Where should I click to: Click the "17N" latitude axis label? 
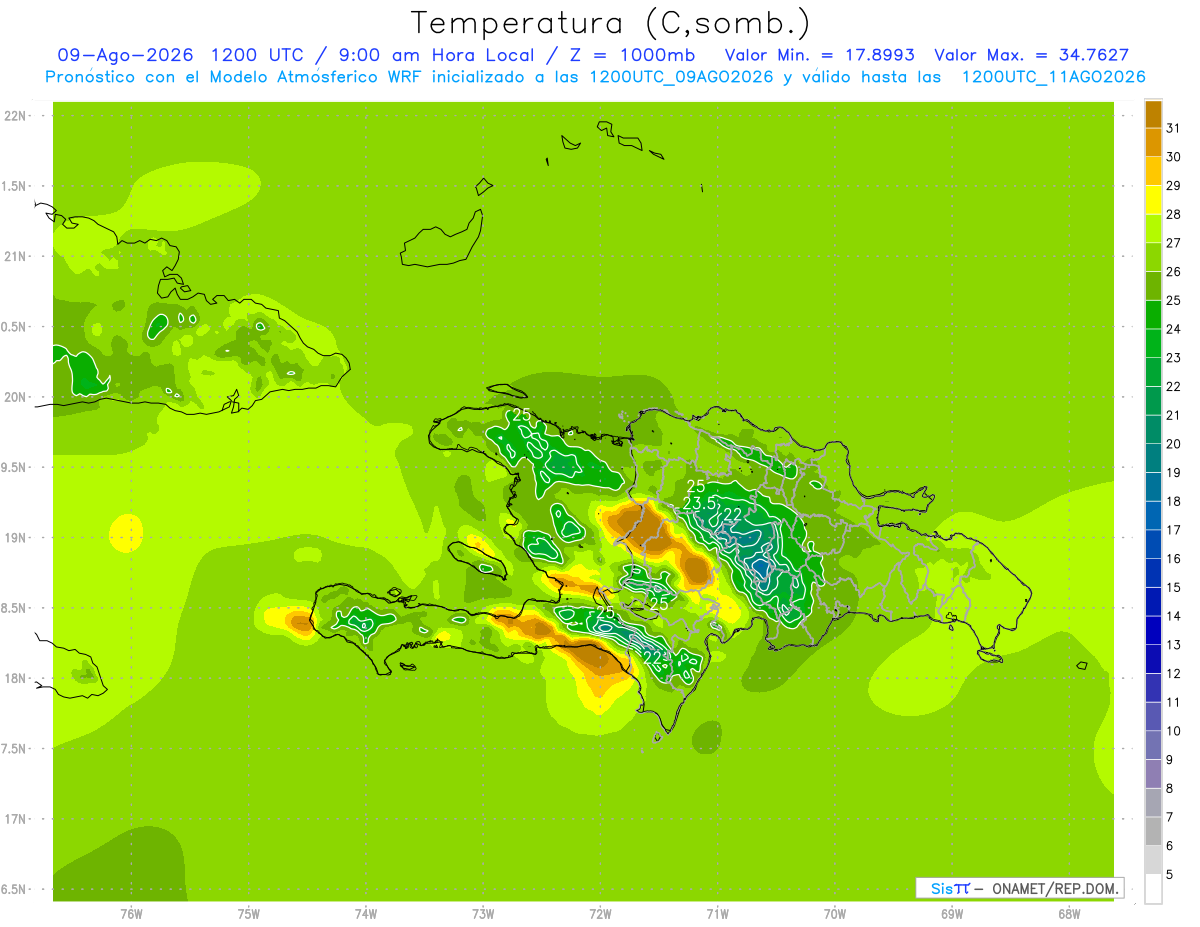point(15,819)
